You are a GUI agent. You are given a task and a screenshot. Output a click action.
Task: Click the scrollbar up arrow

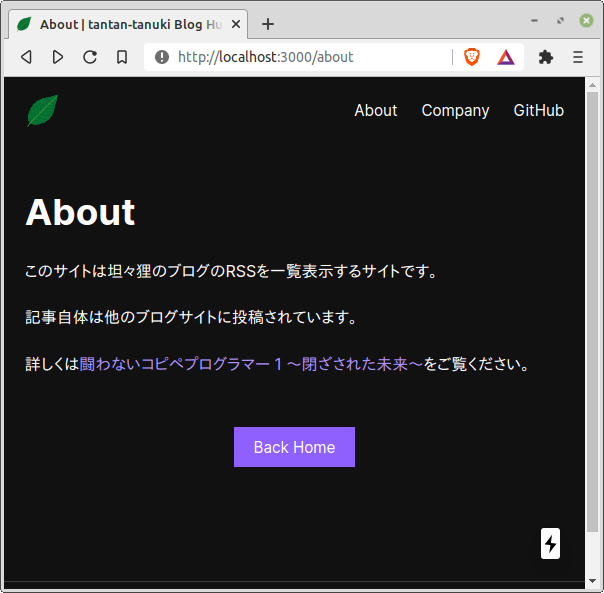592,85
